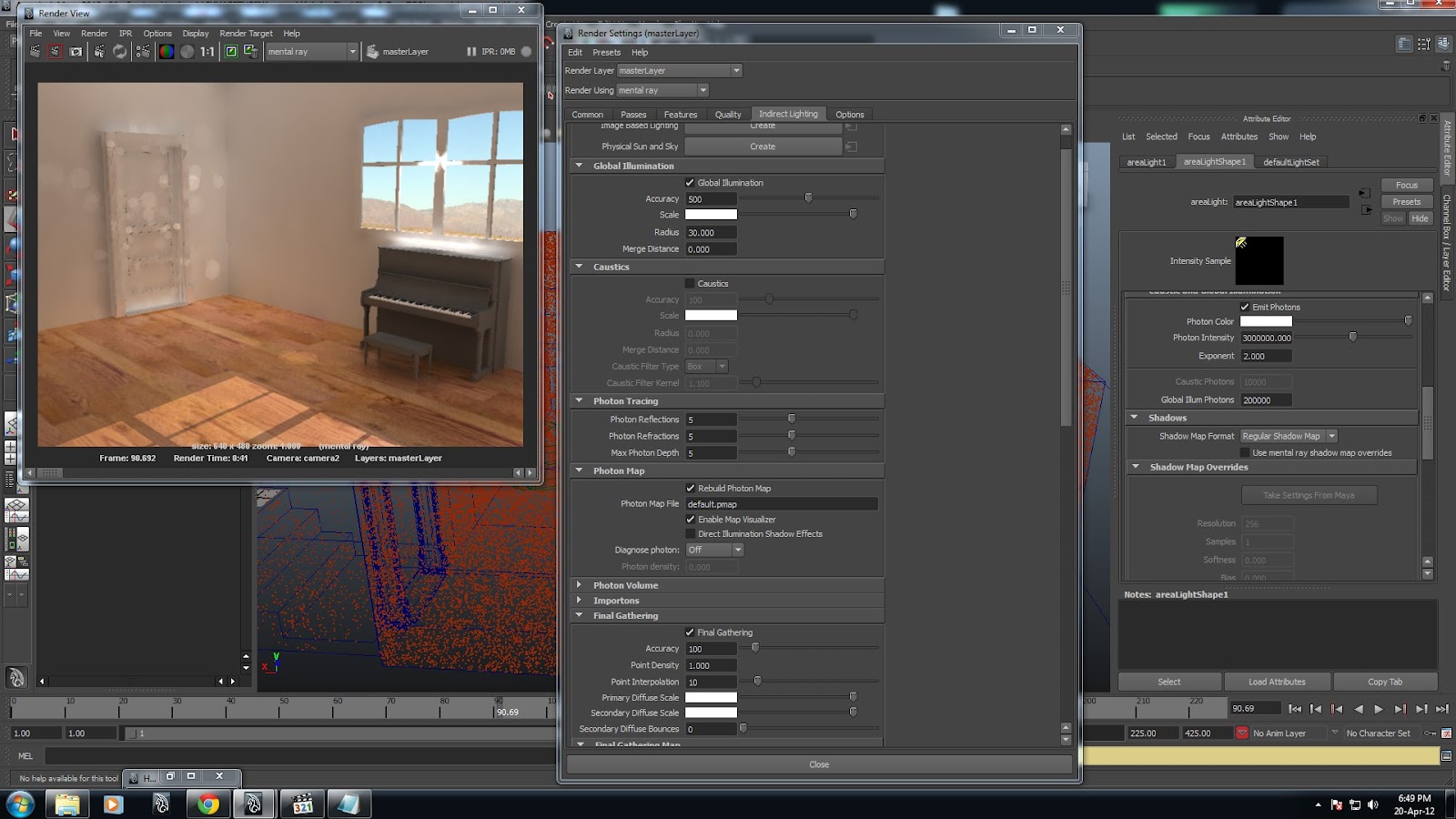Toggle the Rebuild Photon Map checkbox
Viewport: 1456px width, 819px height.
pyautogui.click(x=691, y=489)
